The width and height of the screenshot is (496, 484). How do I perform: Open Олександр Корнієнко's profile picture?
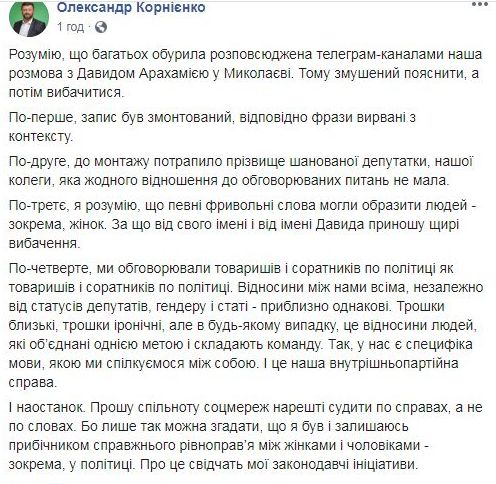29,18
